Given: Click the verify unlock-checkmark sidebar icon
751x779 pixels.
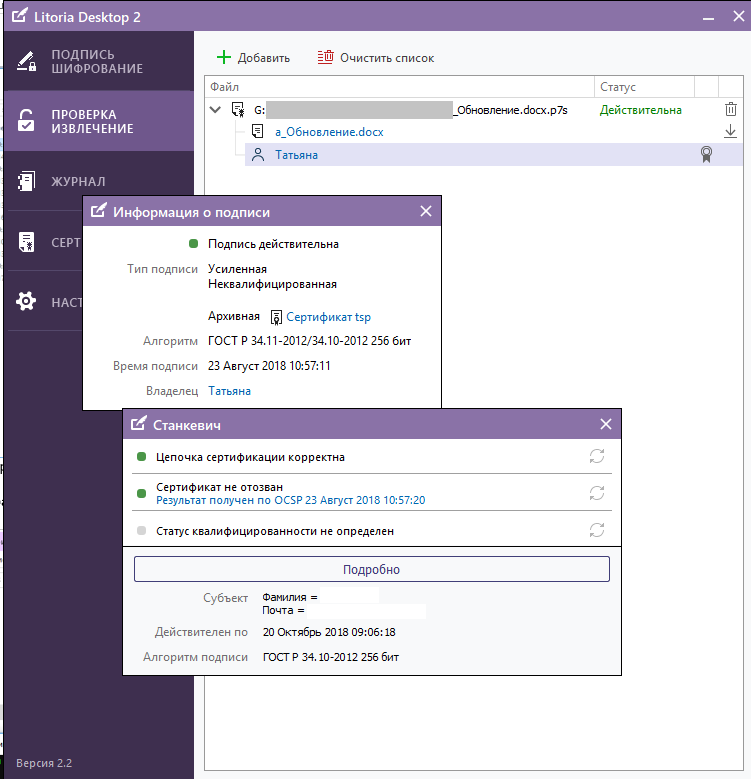Looking at the screenshot, I should (26, 121).
